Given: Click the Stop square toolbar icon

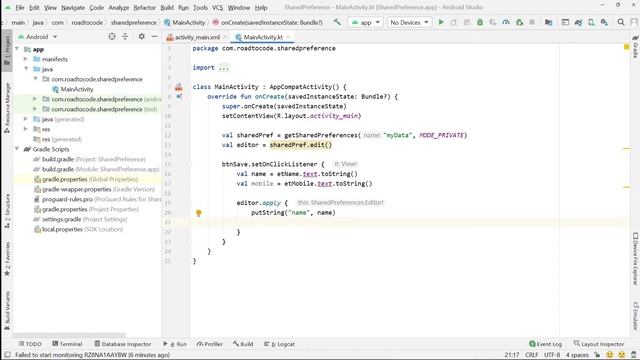Looking at the screenshot, I should [x=532, y=22].
